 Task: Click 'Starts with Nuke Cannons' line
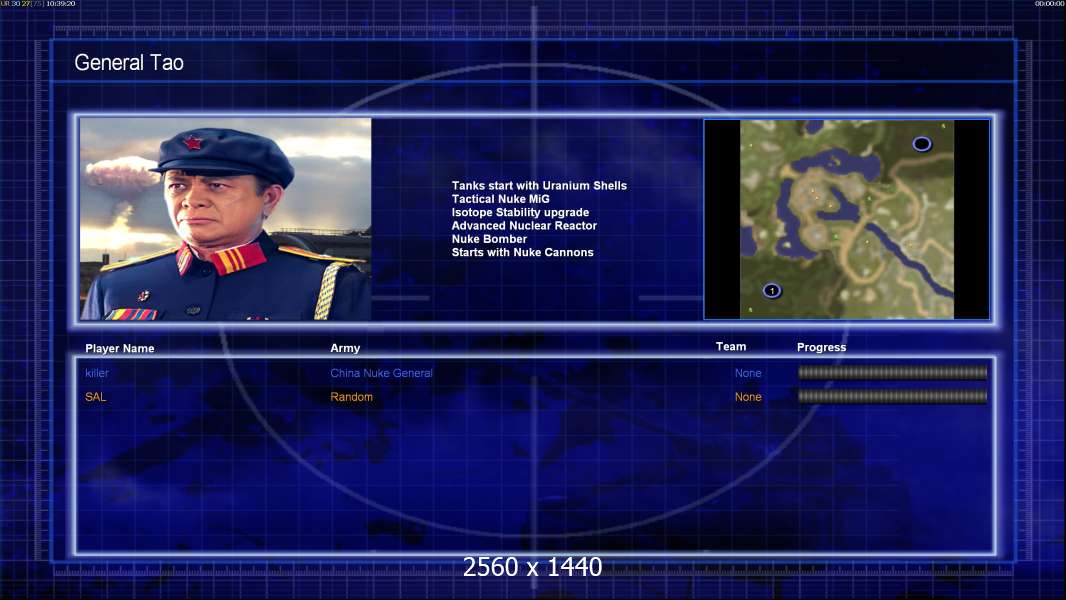tap(522, 252)
